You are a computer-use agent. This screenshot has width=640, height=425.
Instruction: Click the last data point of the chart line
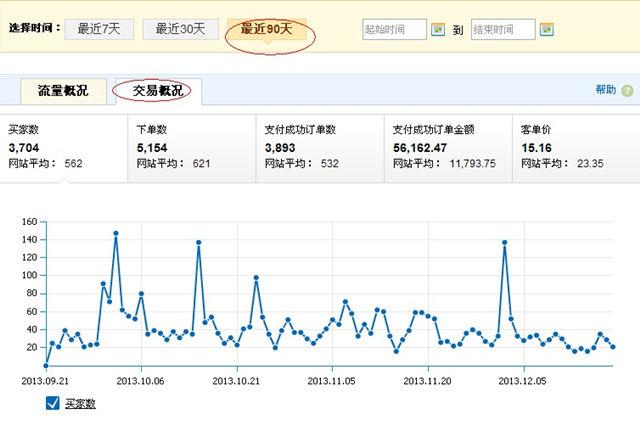(613, 347)
